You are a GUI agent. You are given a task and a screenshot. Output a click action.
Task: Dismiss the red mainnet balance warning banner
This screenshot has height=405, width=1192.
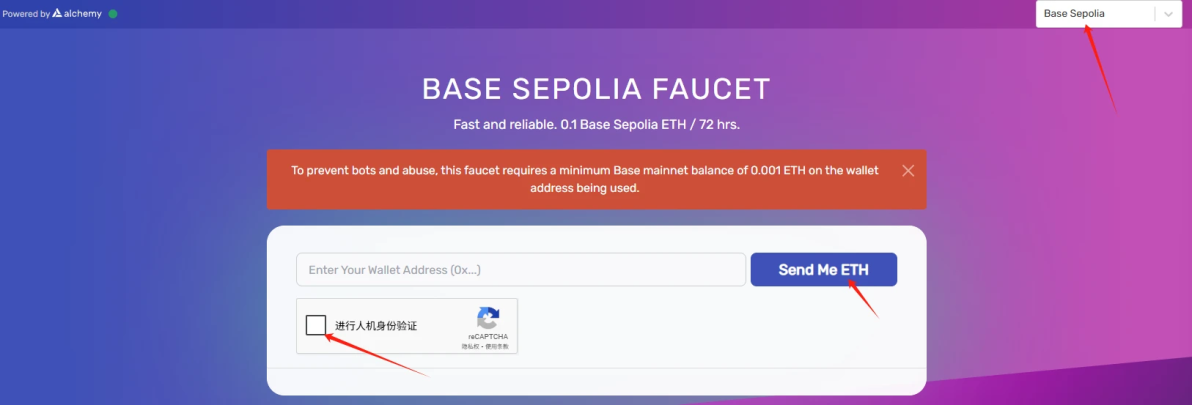908,171
